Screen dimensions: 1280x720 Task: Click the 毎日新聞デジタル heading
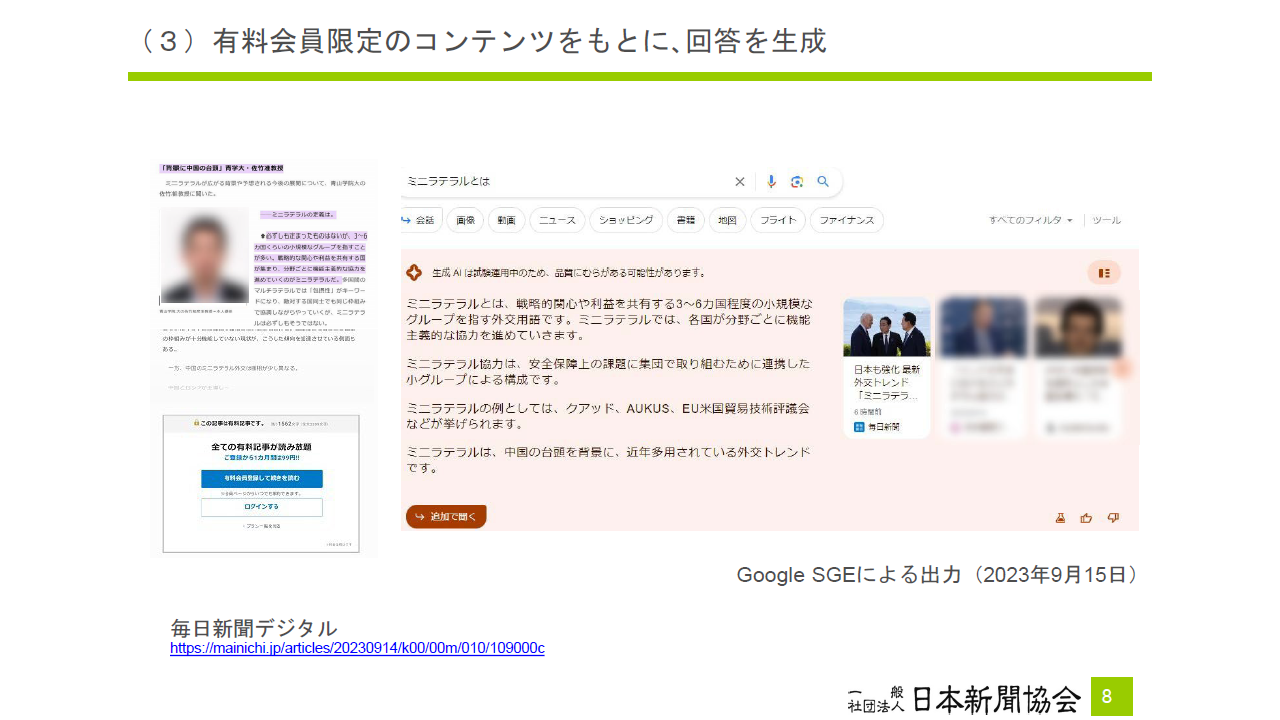(x=254, y=628)
